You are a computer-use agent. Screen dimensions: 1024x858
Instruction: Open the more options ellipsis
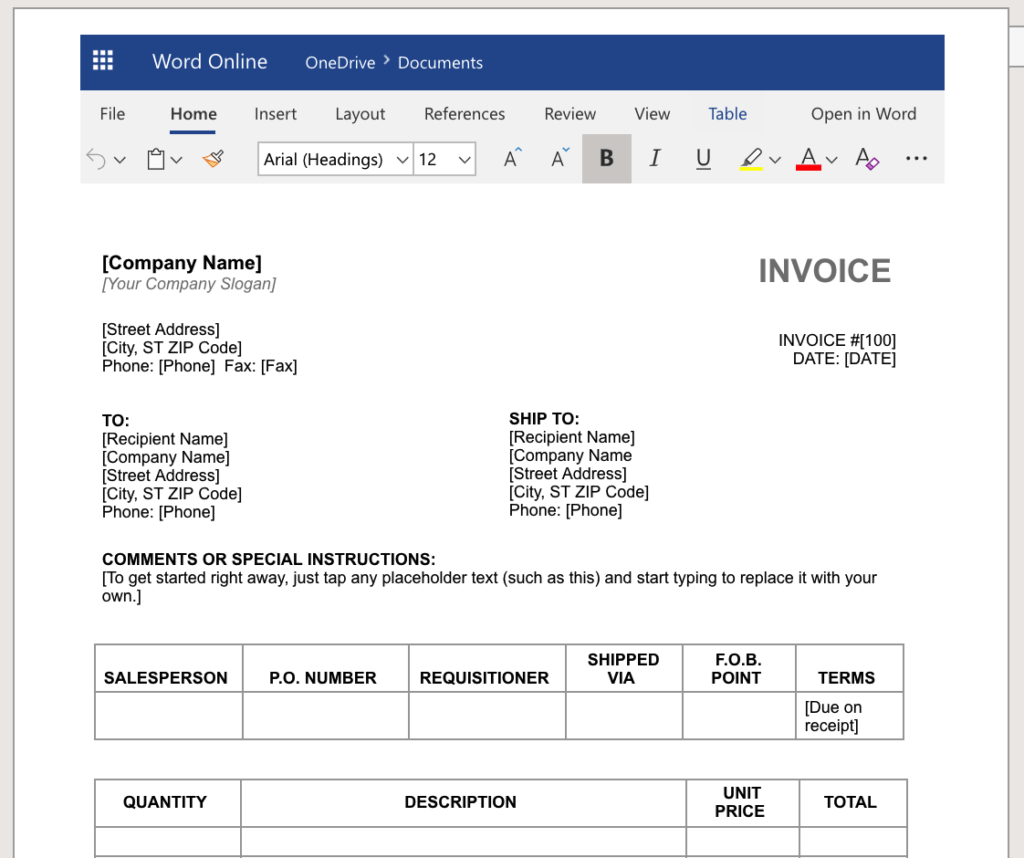pos(916,158)
